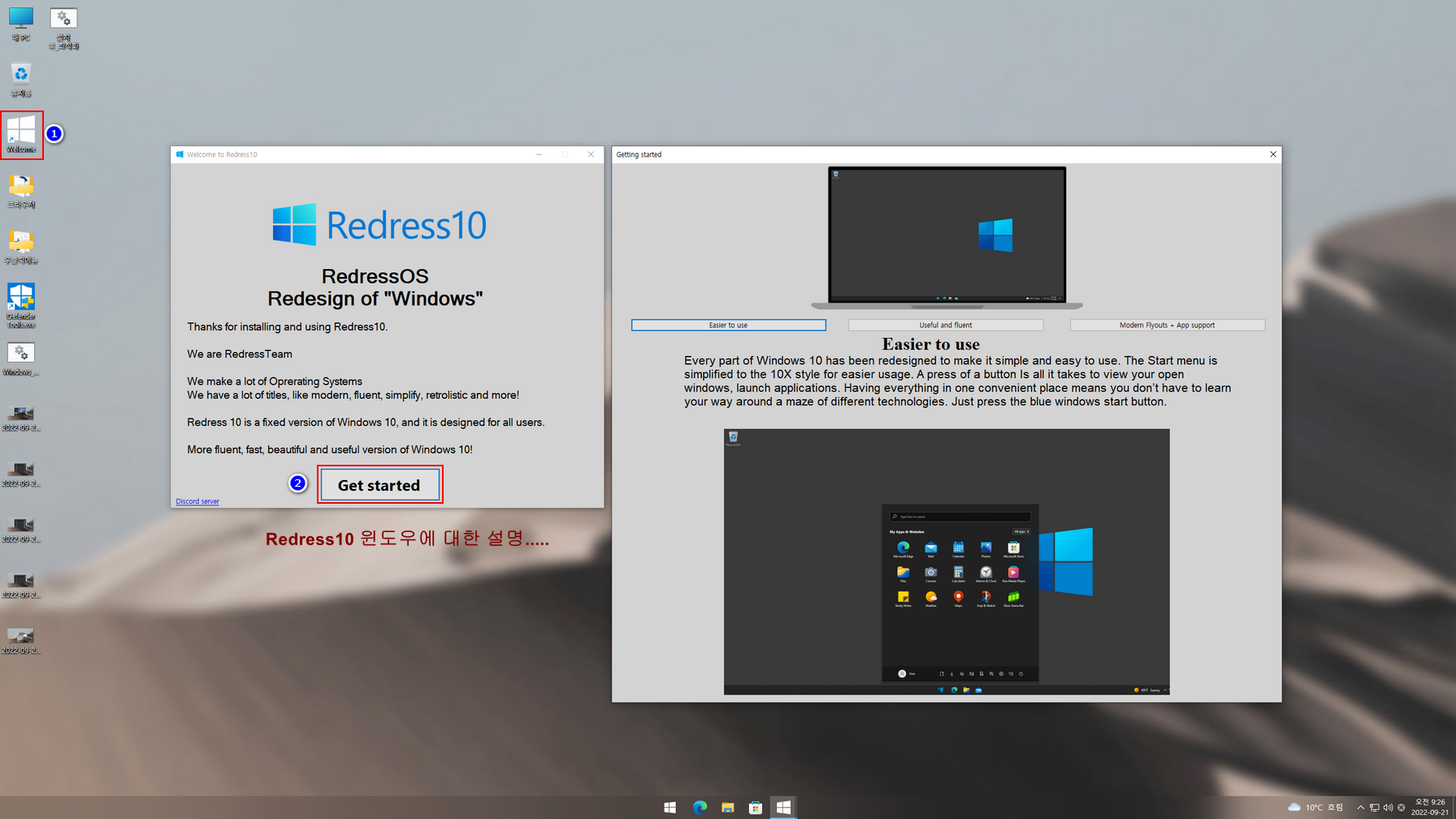Open the Discord server link
Screen dimensions: 1456x819
(197, 501)
